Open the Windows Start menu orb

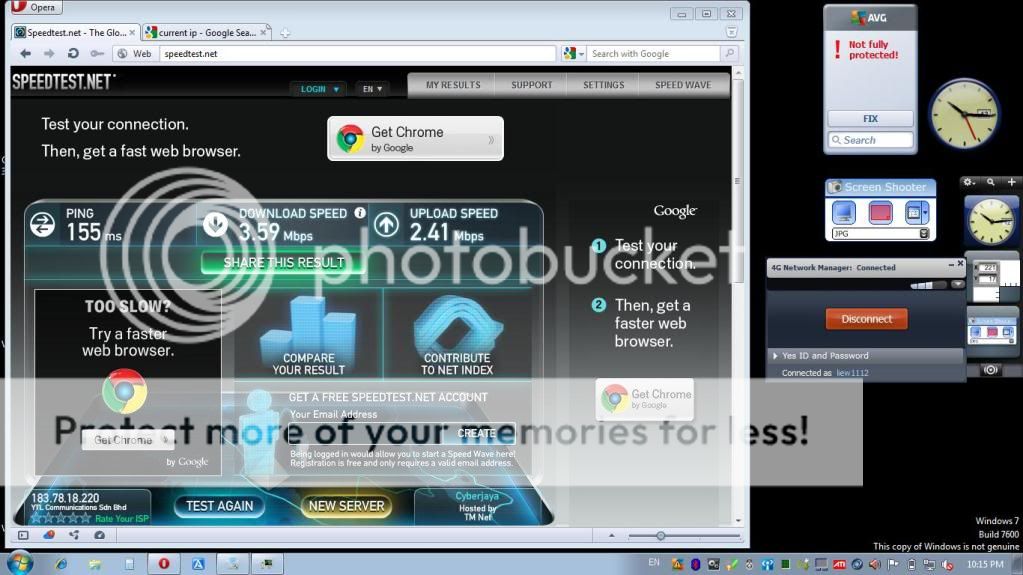(18, 562)
